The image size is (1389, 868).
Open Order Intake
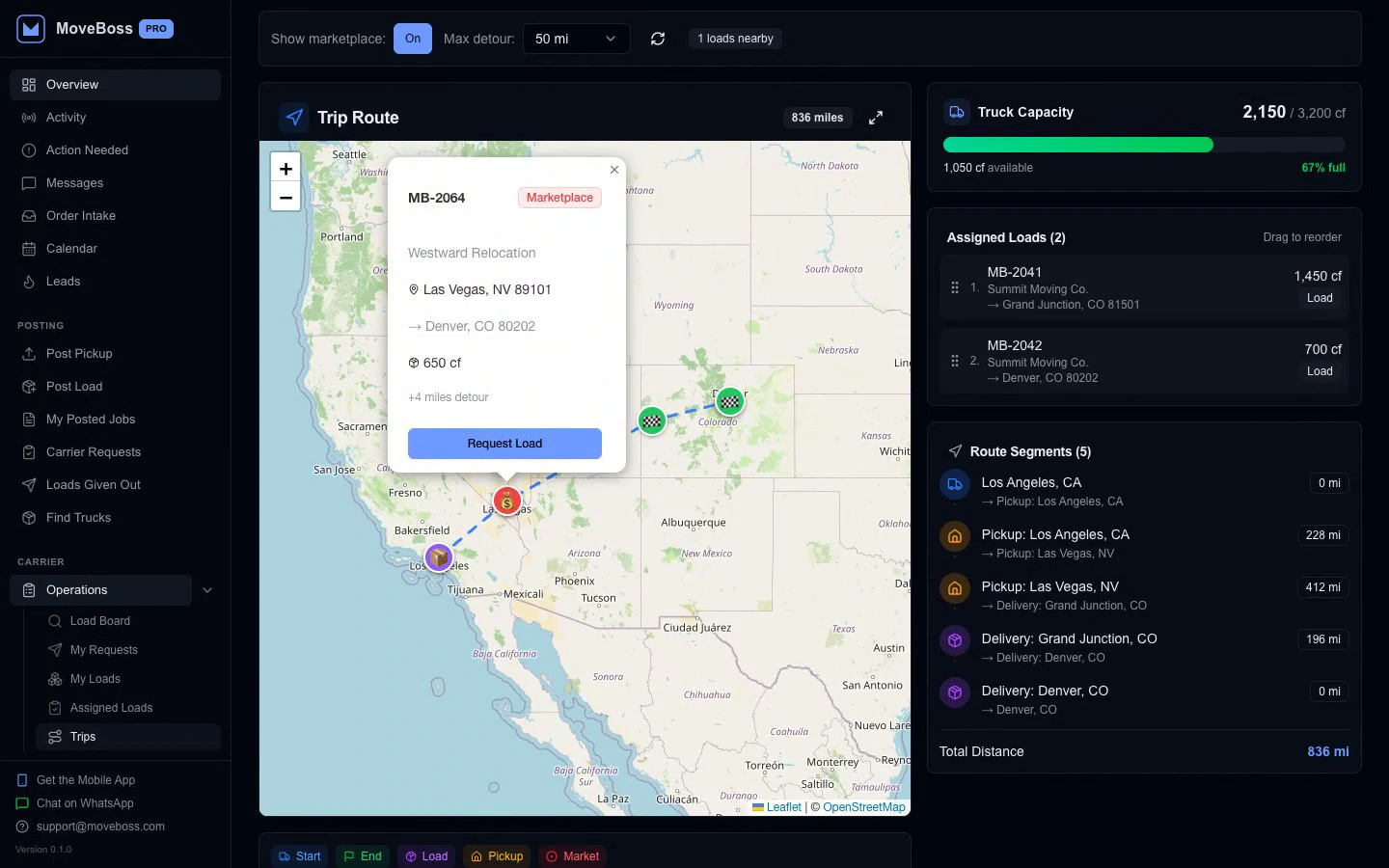[115, 216]
